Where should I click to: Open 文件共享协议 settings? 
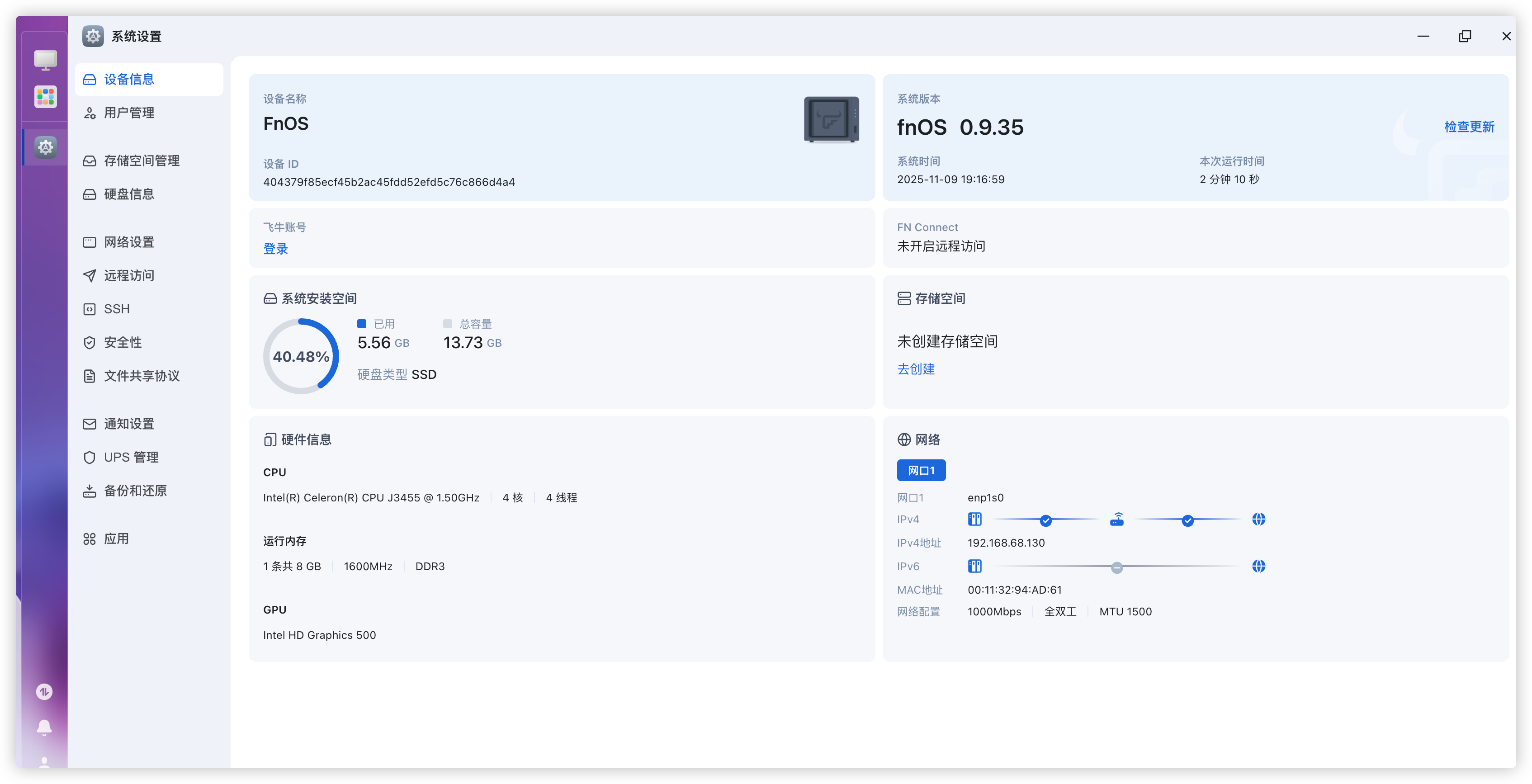[x=142, y=376]
